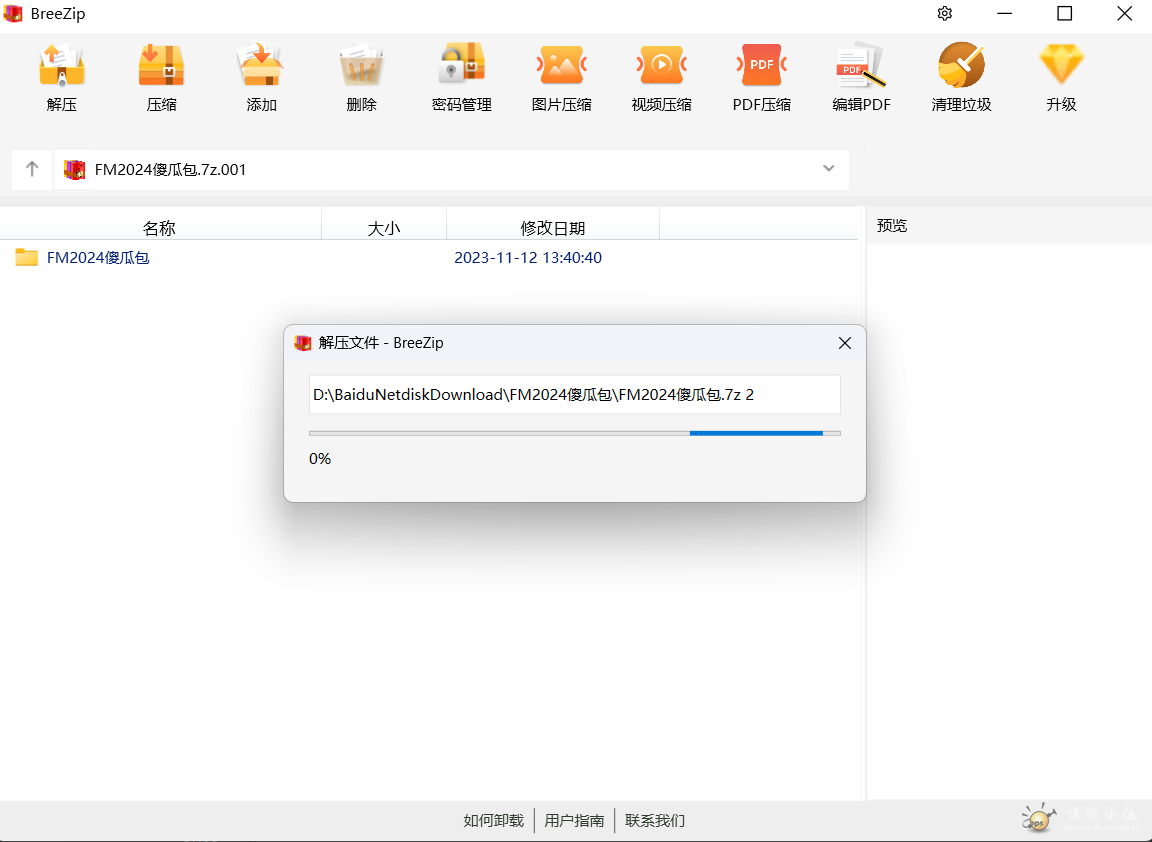Open the 如何卸载 link
Screen dimensions: 1152x842
tap(493, 821)
